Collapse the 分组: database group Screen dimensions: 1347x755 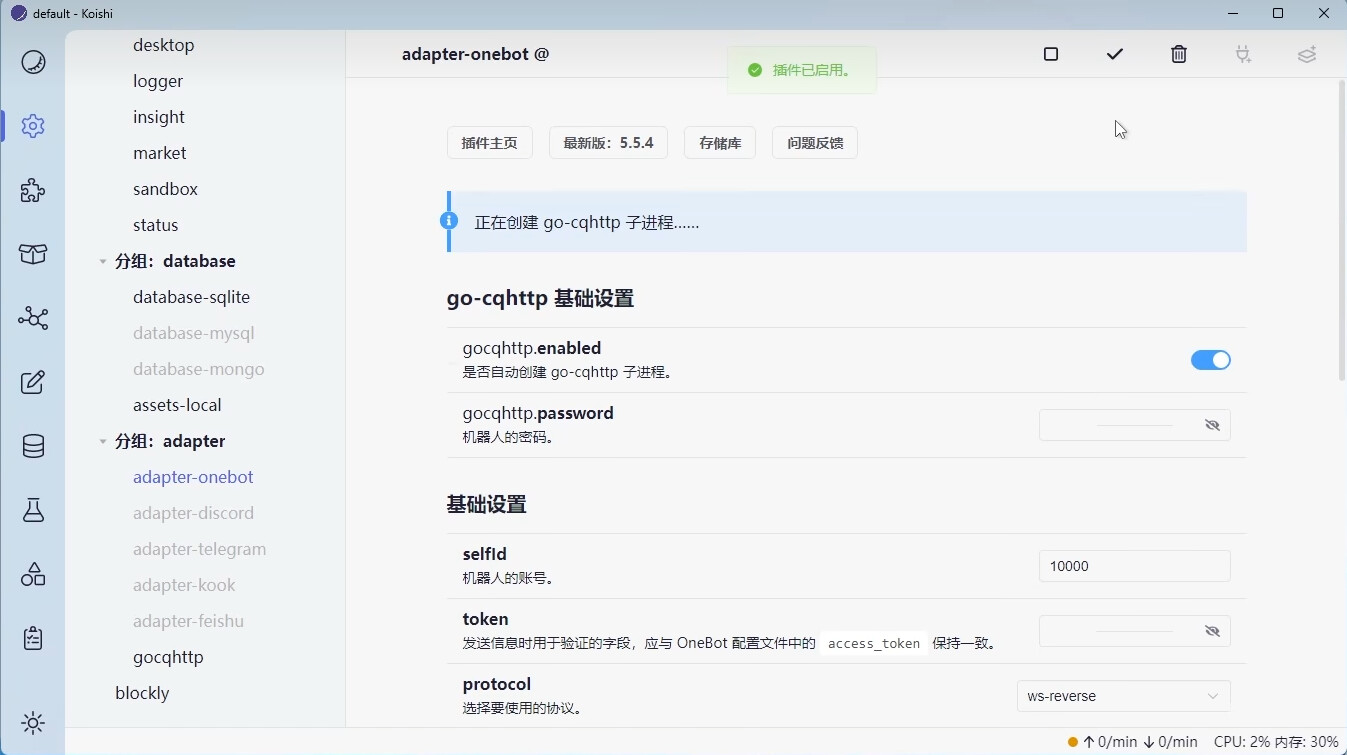[103, 261]
